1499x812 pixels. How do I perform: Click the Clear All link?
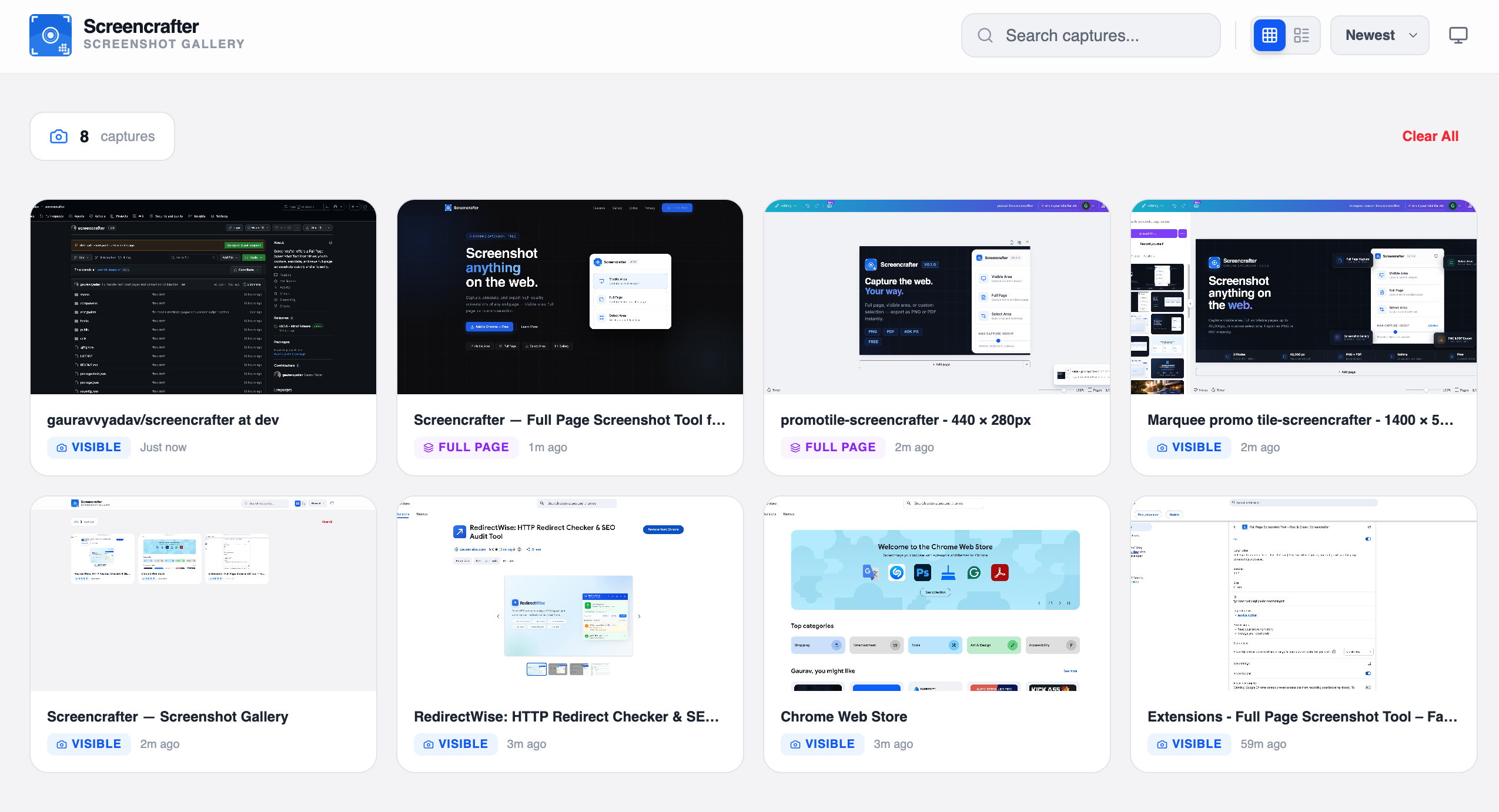pos(1430,136)
